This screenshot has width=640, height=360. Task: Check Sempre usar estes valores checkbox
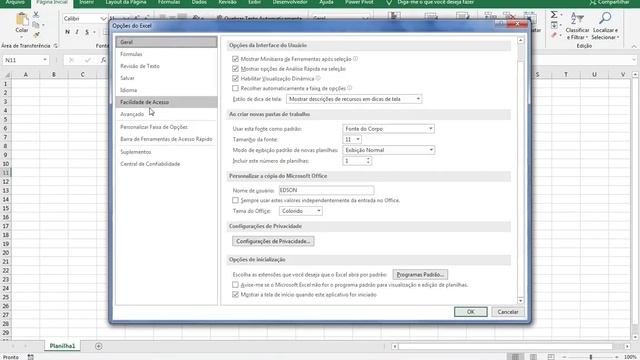click(235, 200)
